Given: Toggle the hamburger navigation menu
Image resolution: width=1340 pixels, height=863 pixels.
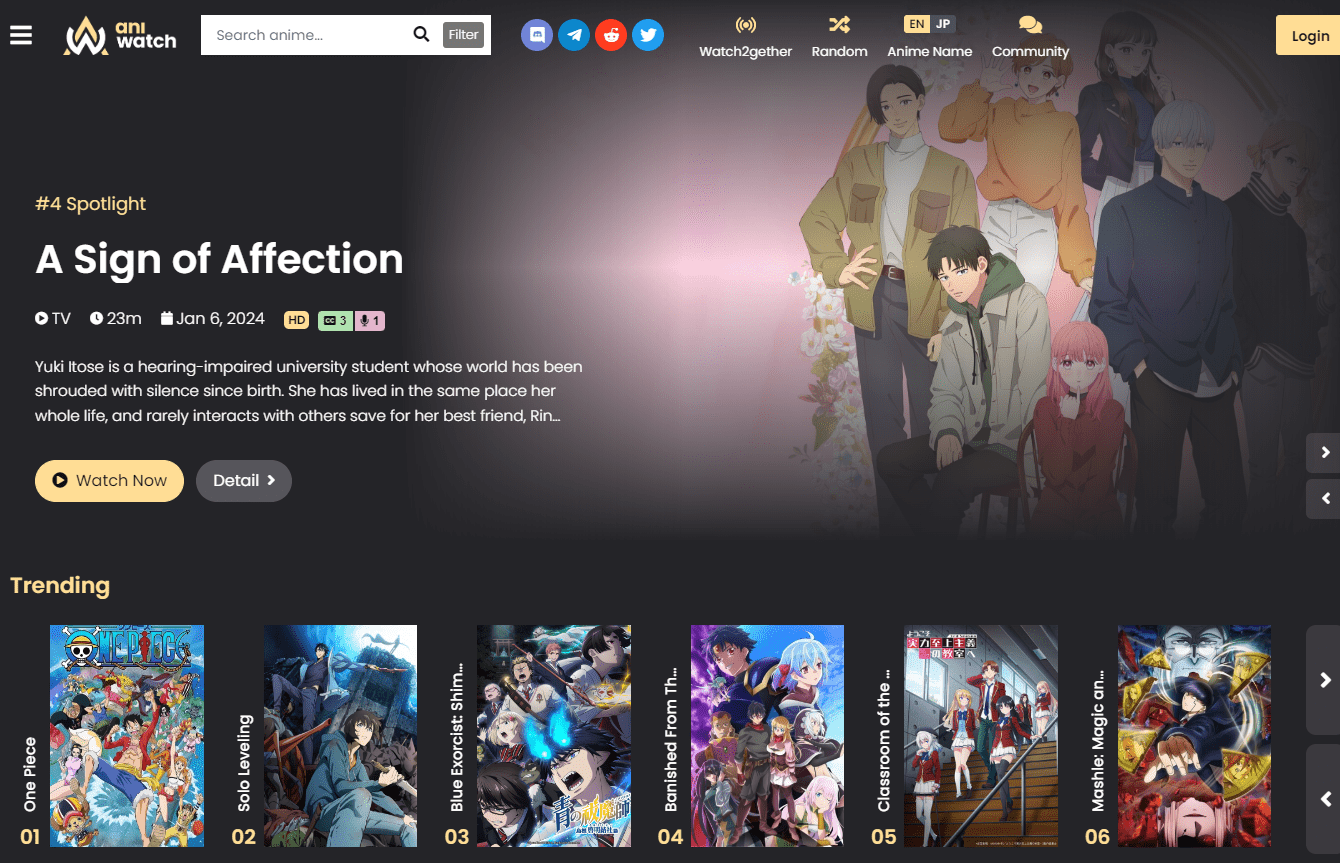Looking at the screenshot, I should pos(21,35).
